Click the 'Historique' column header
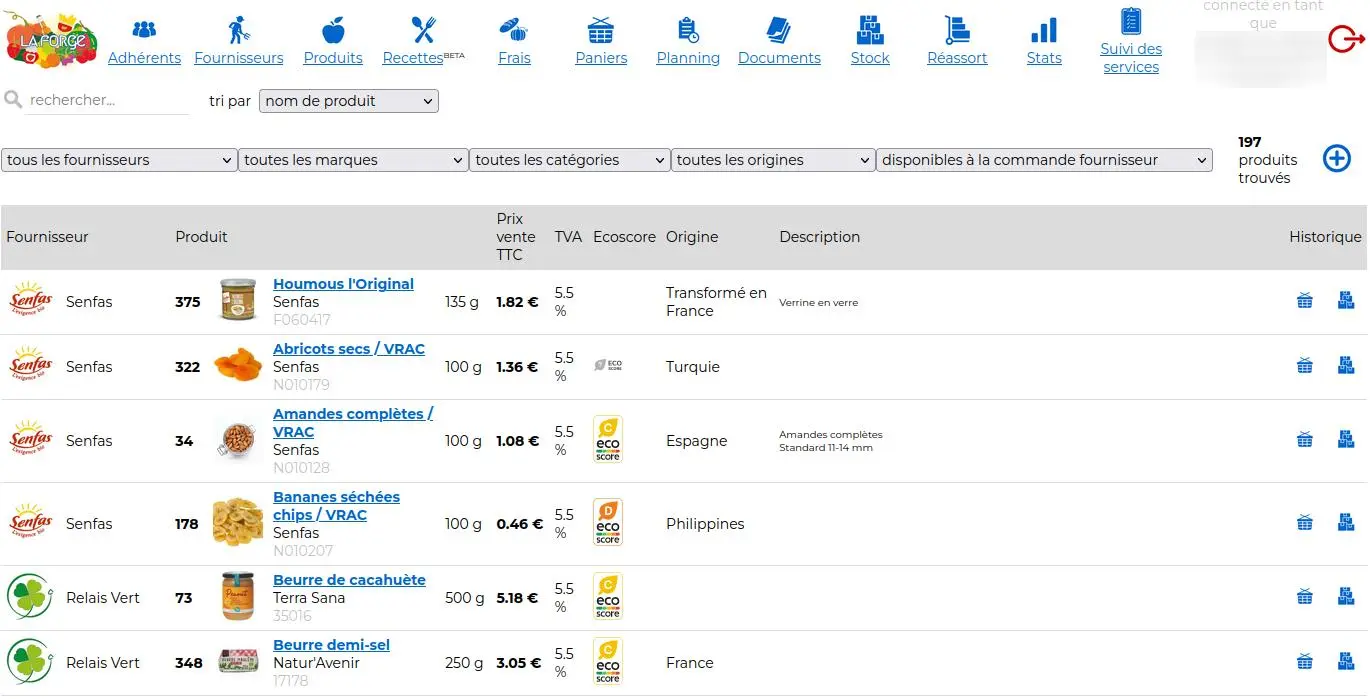This screenshot has height=699, width=1370. coord(1325,237)
